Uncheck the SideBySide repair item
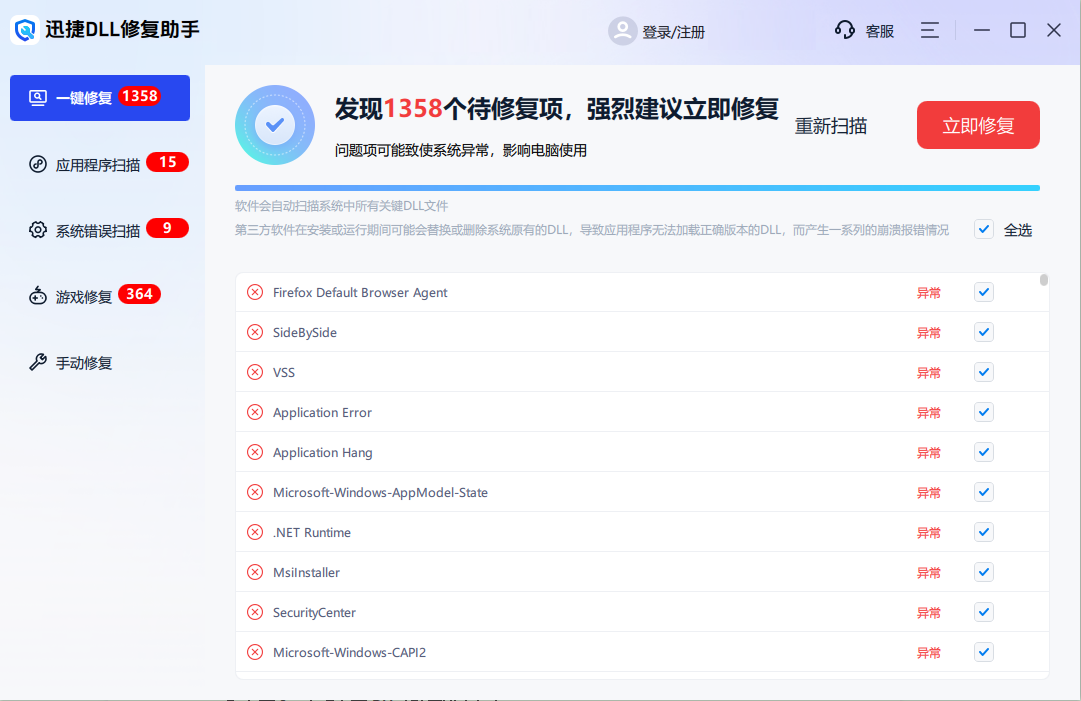The height and width of the screenshot is (701, 1081). click(x=983, y=332)
